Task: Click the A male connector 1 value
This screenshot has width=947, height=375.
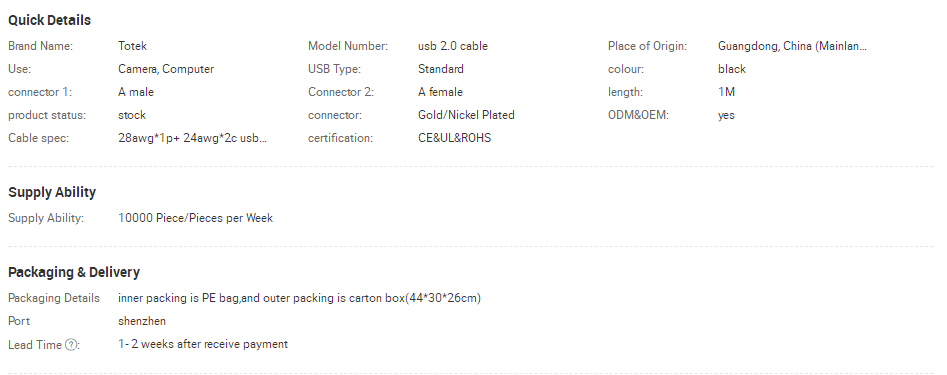Action: [136, 92]
